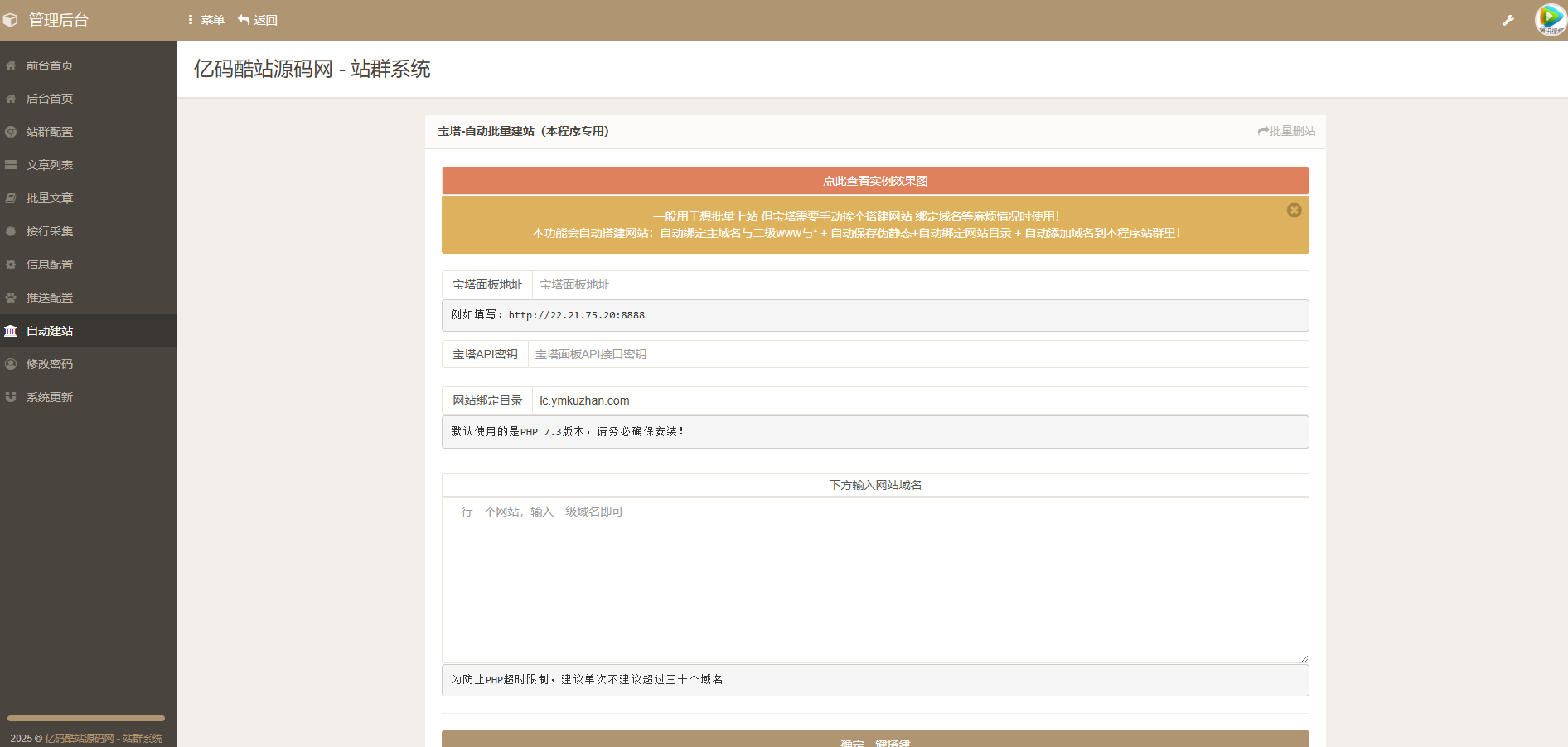Click the 返回 back button

[258, 20]
